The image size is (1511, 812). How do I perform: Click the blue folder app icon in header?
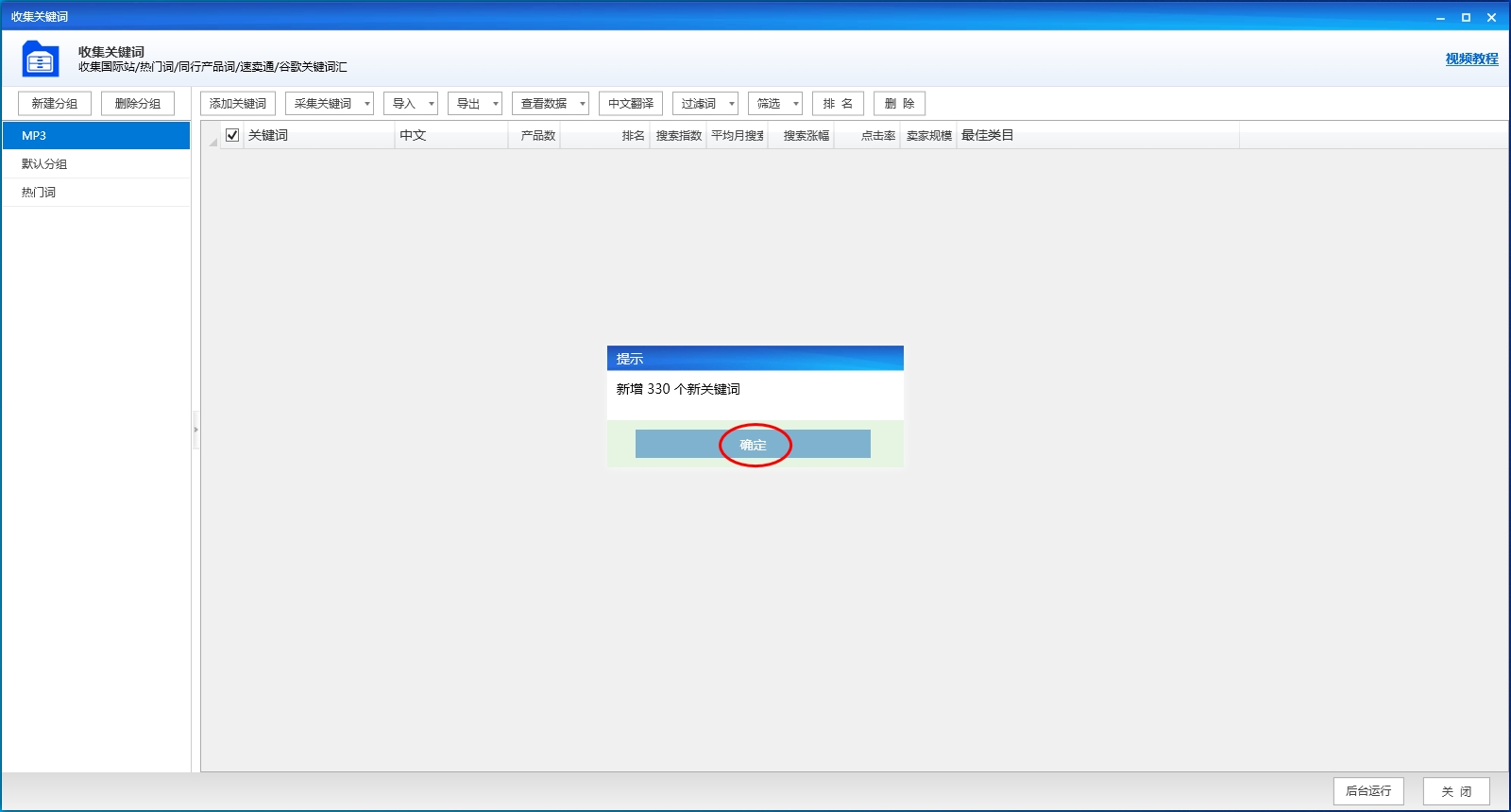coord(41,59)
